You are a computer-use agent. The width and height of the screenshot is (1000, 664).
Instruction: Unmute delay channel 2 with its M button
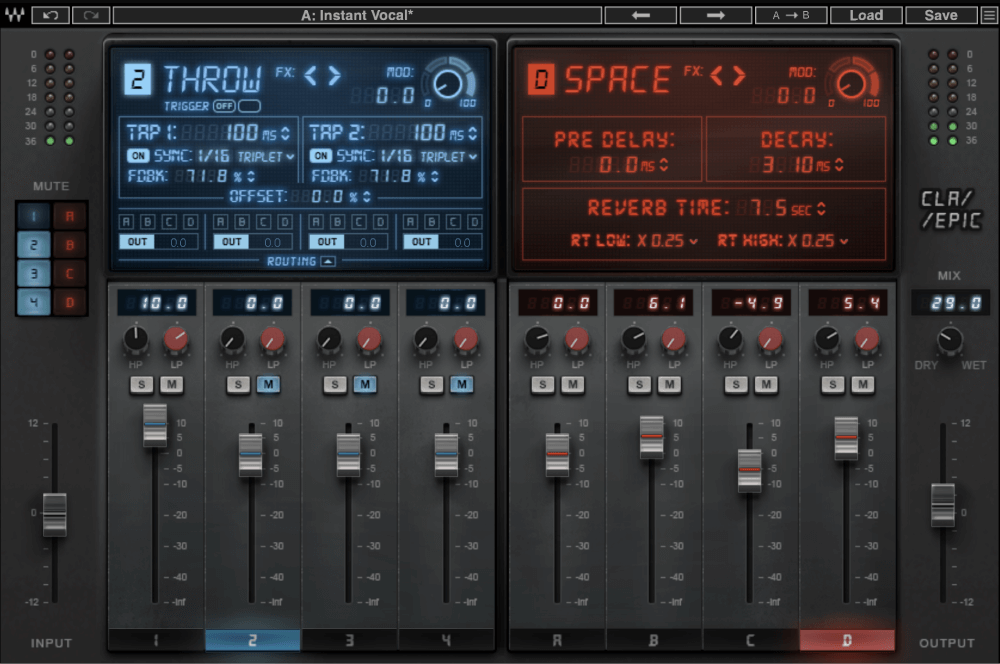tap(268, 385)
